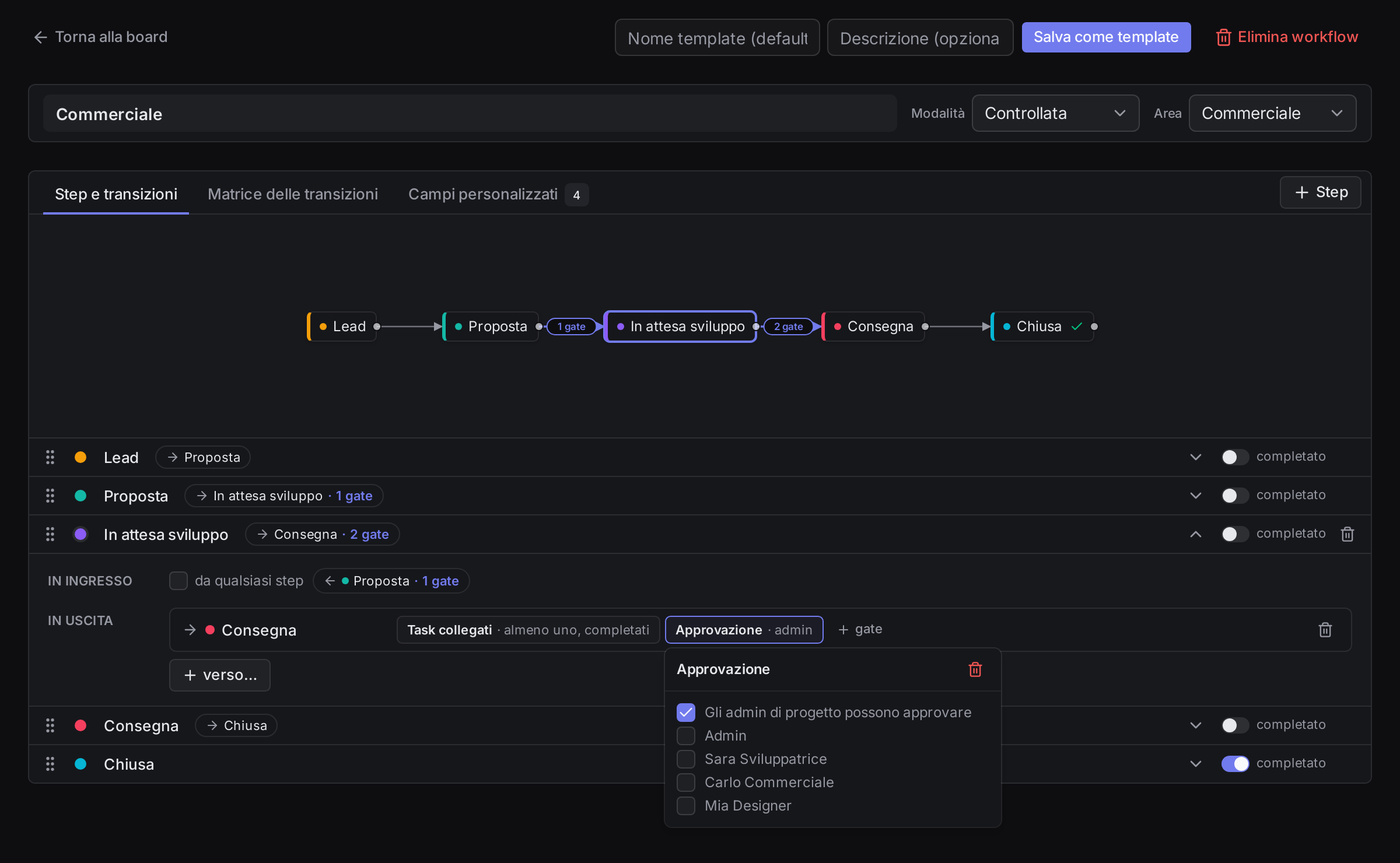
Task: Toggle completato switch for Lead
Action: pyautogui.click(x=1235, y=457)
